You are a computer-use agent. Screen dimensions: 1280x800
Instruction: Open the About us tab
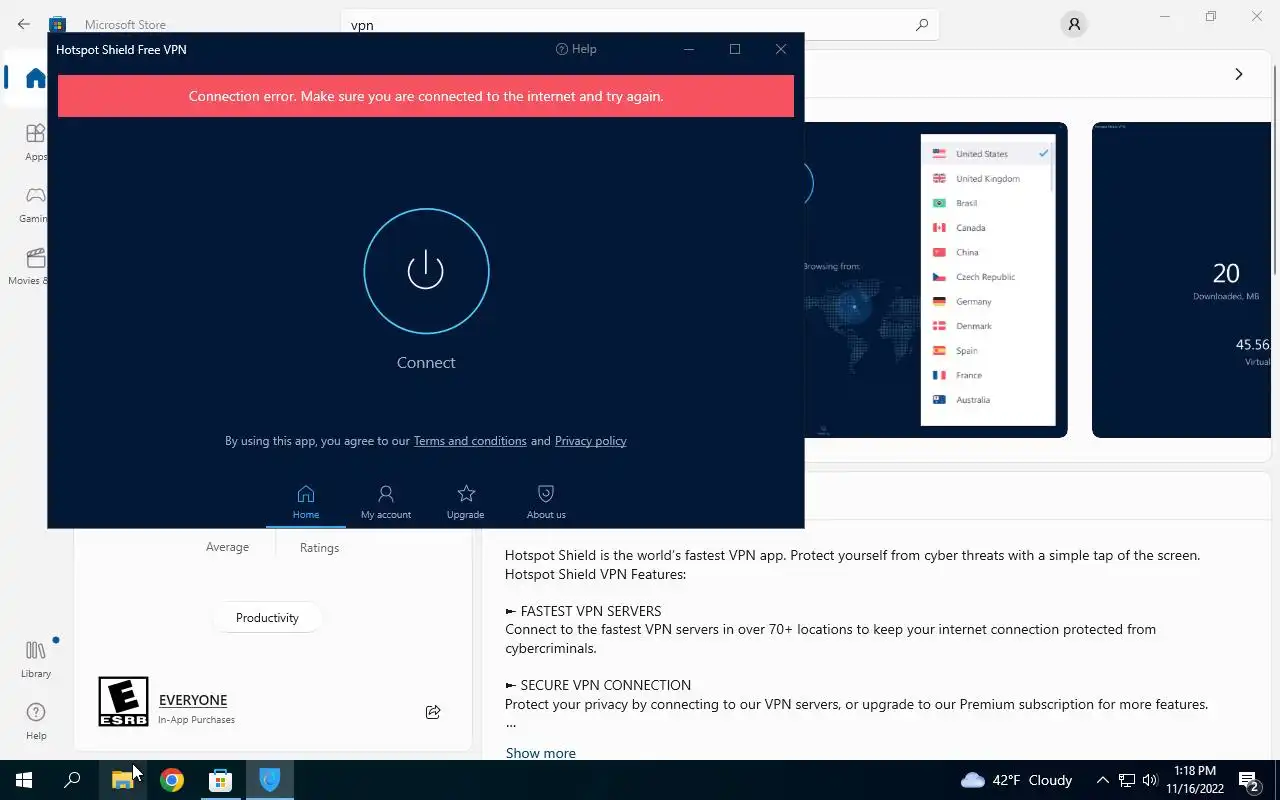point(546,502)
